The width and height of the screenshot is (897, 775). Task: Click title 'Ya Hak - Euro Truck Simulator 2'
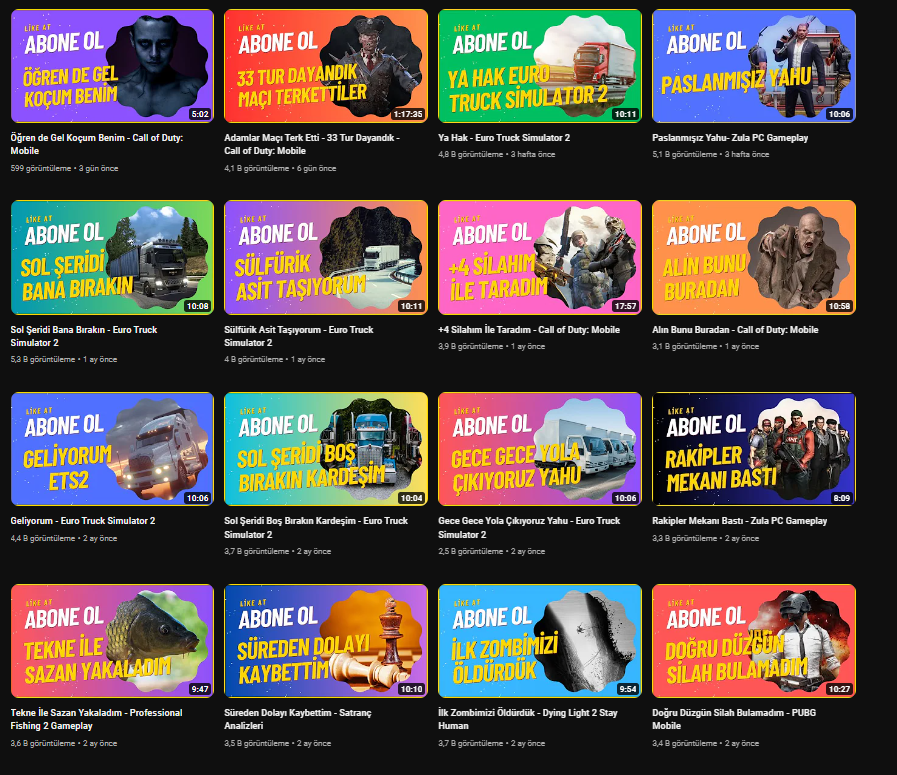[504, 138]
